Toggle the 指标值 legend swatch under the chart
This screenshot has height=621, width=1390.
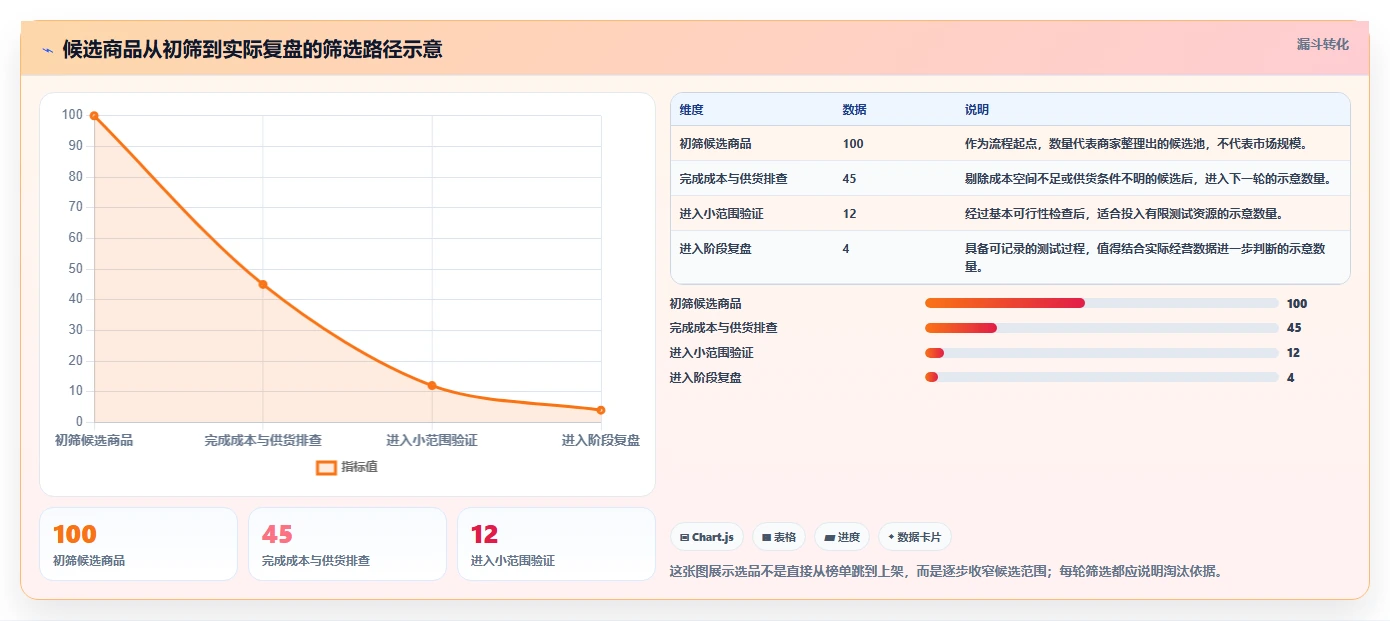point(326,467)
